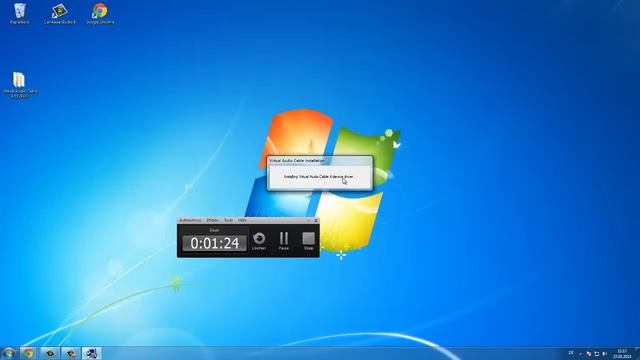
Task: Open the Aufzeichnung menu in the recorder
Action: [191, 220]
